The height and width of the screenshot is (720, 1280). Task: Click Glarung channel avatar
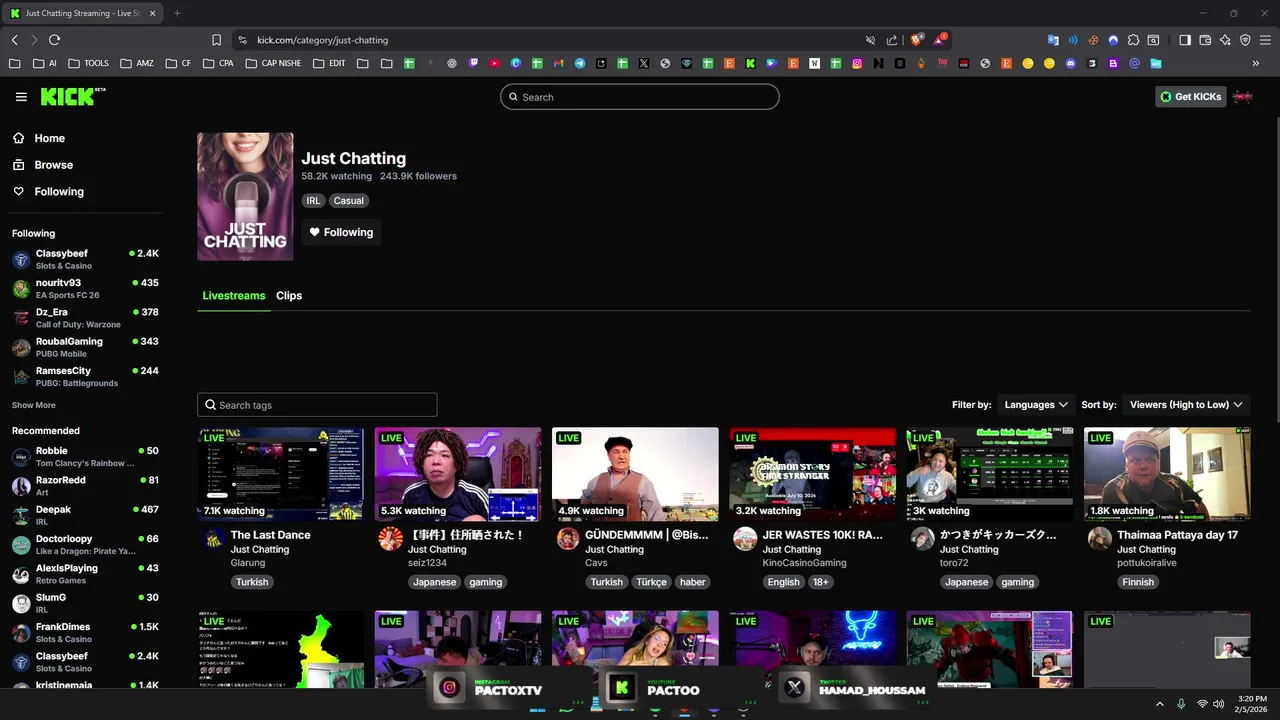(213, 539)
